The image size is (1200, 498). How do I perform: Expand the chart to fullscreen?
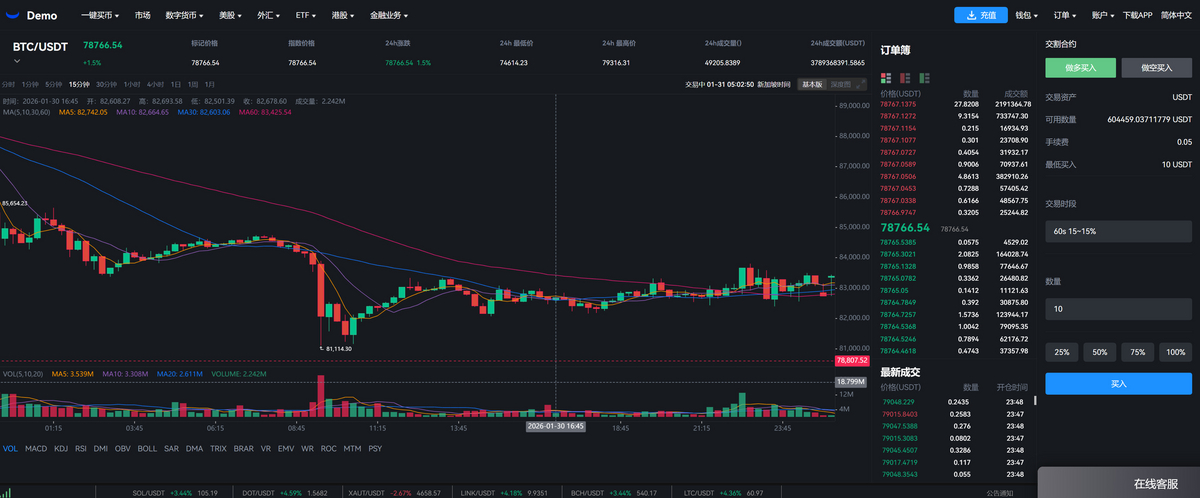point(861,84)
